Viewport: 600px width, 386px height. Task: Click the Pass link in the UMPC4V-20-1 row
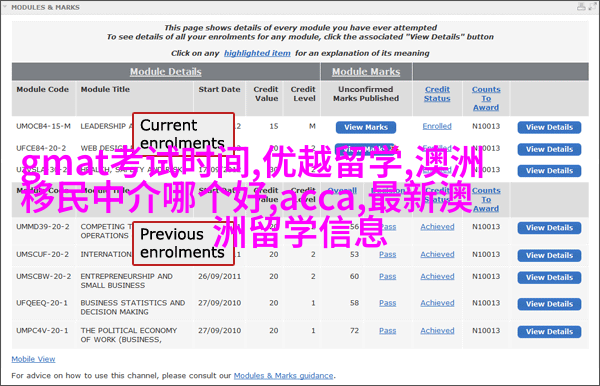point(388,331)
